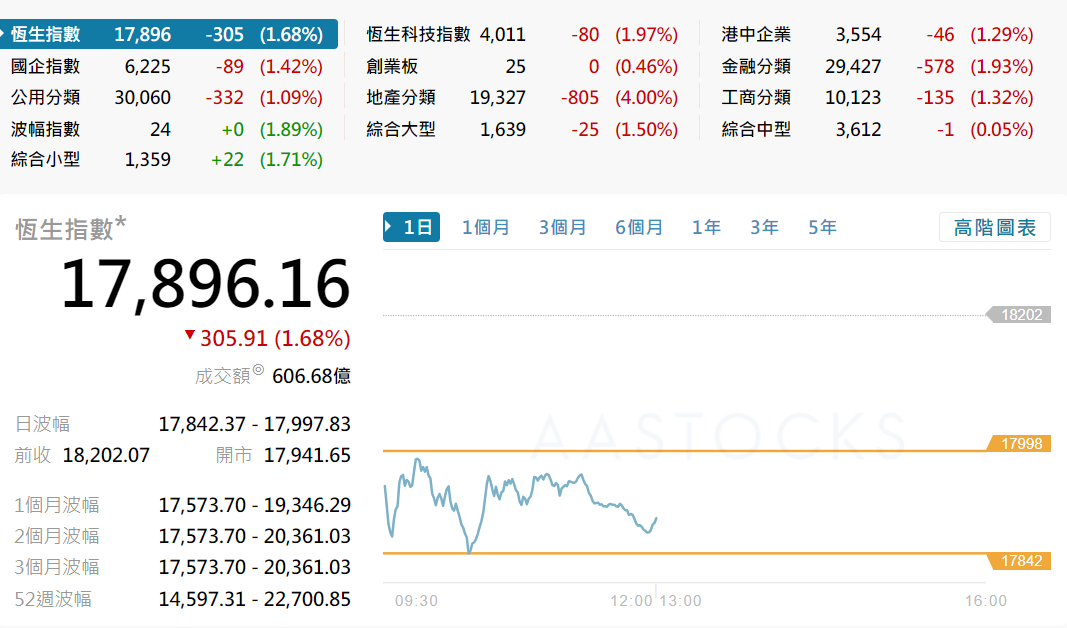The width and height of the screenshot is (1067, 628).
Task: Click the 3個月 period tab
Action: coord(563,227)
